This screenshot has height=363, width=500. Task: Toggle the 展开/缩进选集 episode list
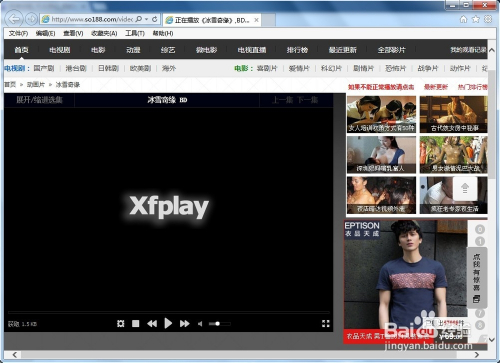click(x=39, y=100)
